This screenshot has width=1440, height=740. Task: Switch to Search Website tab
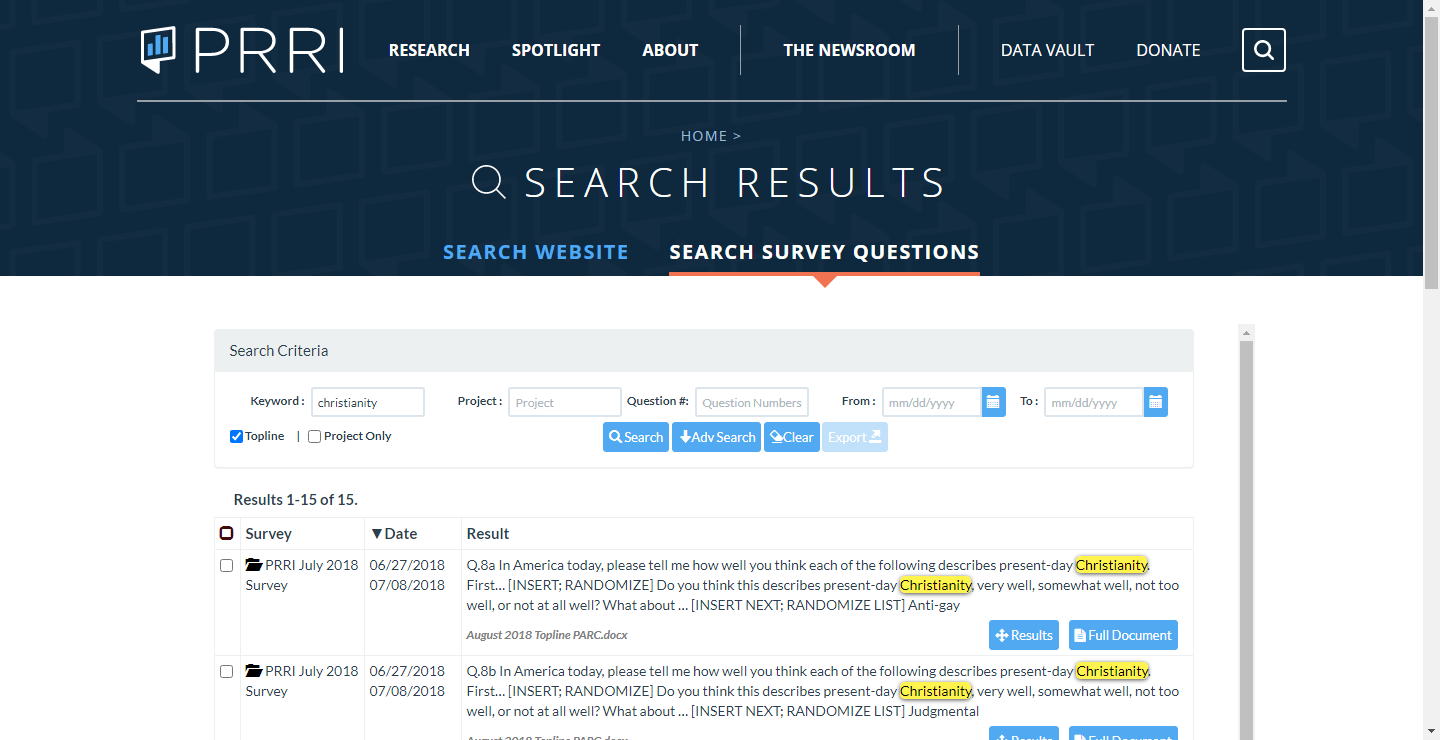coord(536,252)
